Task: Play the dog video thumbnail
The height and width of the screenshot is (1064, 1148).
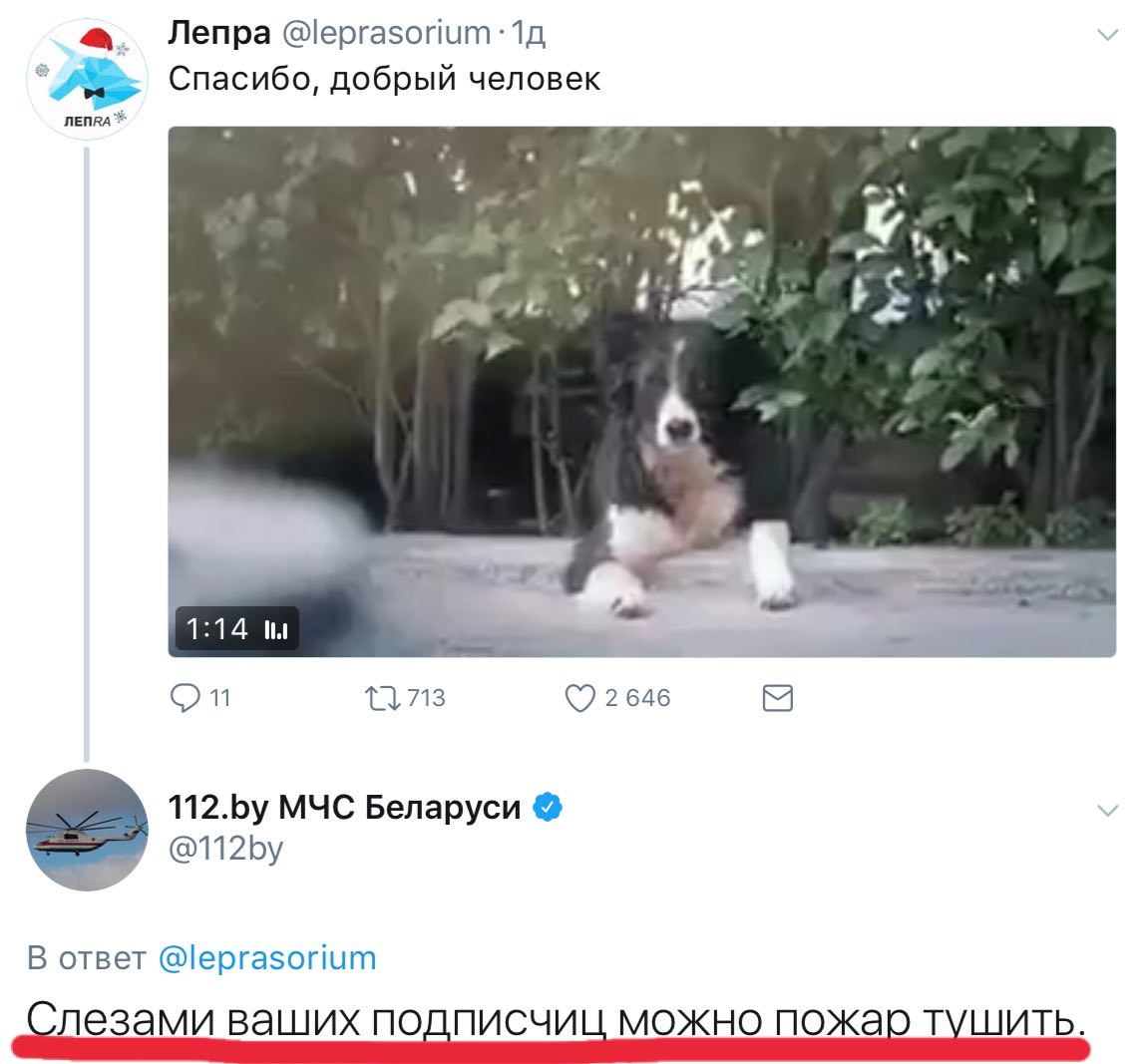Action: (642, 392)
